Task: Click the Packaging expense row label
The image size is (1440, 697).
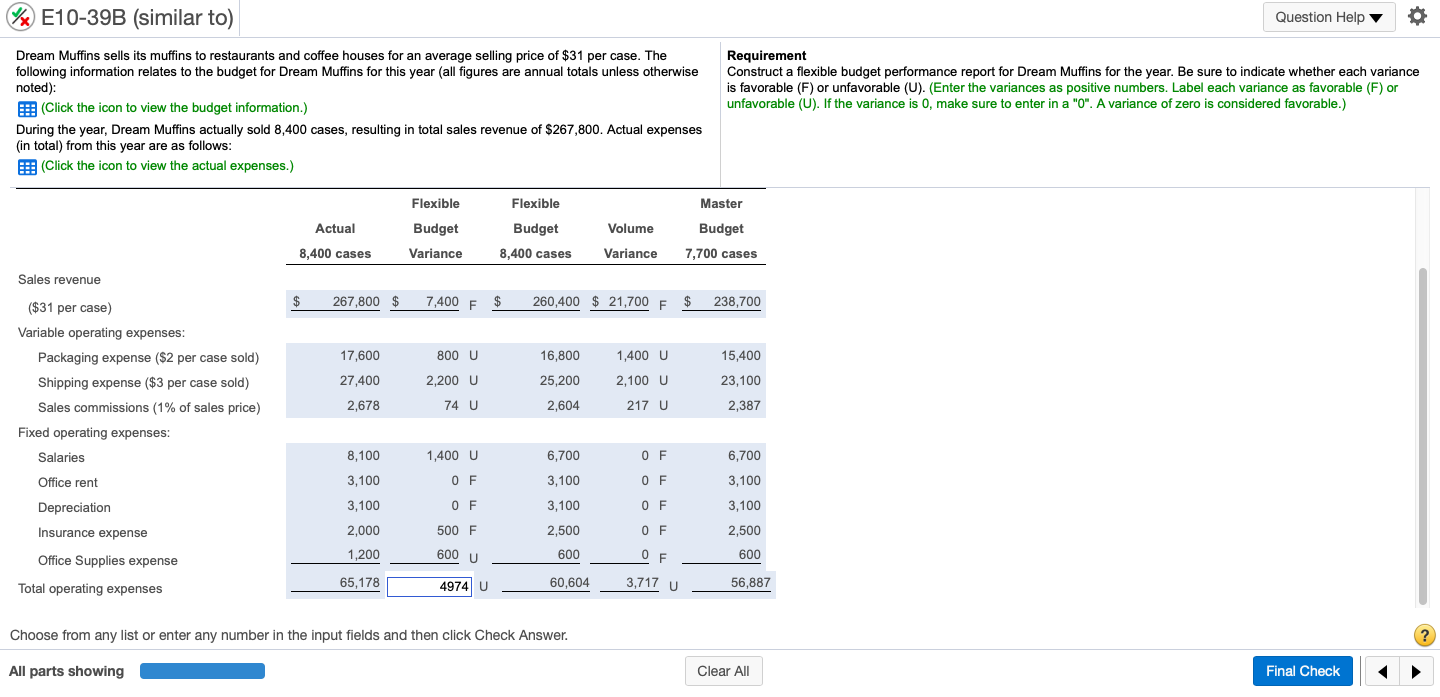Action: click(149, 358)
